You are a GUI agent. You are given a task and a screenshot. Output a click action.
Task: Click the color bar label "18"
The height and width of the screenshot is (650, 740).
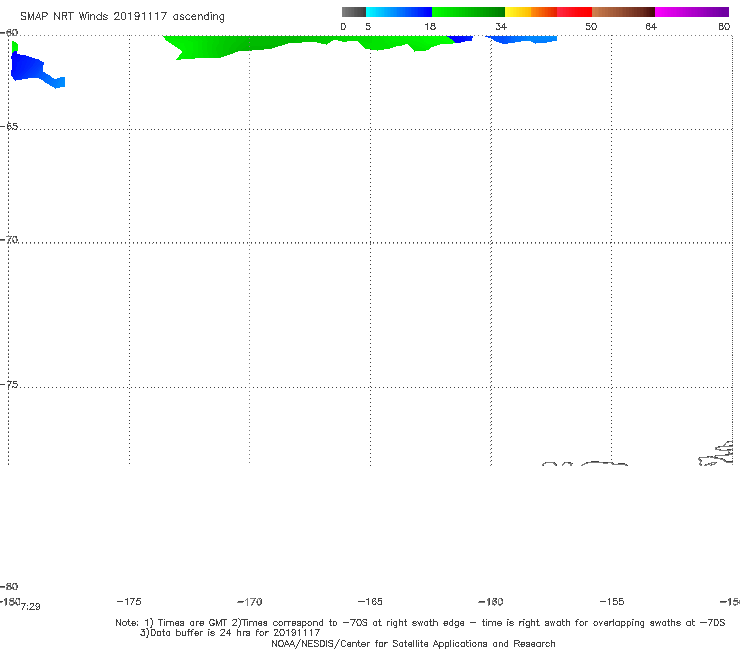tap(430, 26)
